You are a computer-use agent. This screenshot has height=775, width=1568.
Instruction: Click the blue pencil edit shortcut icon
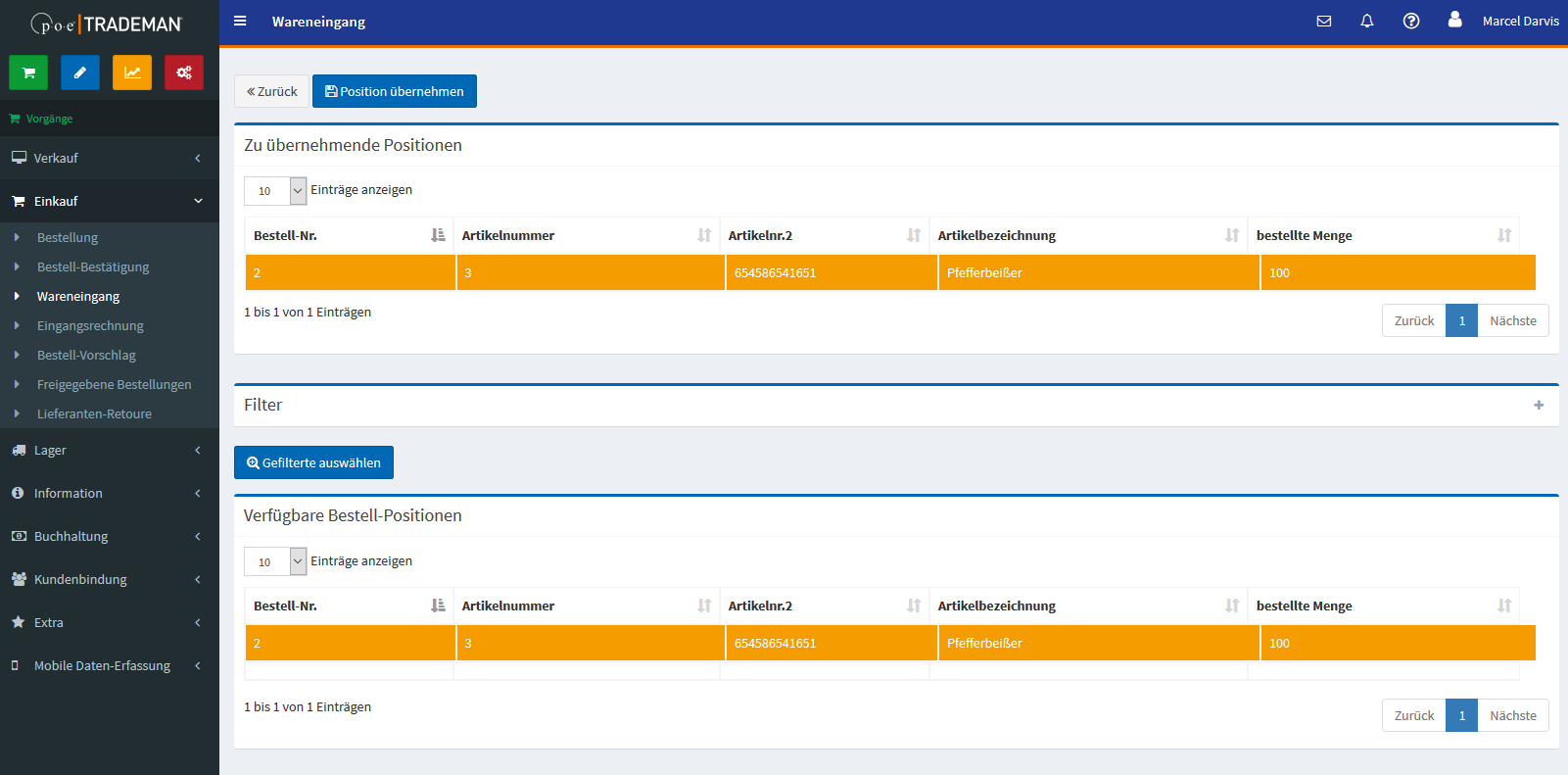point(80,73)
